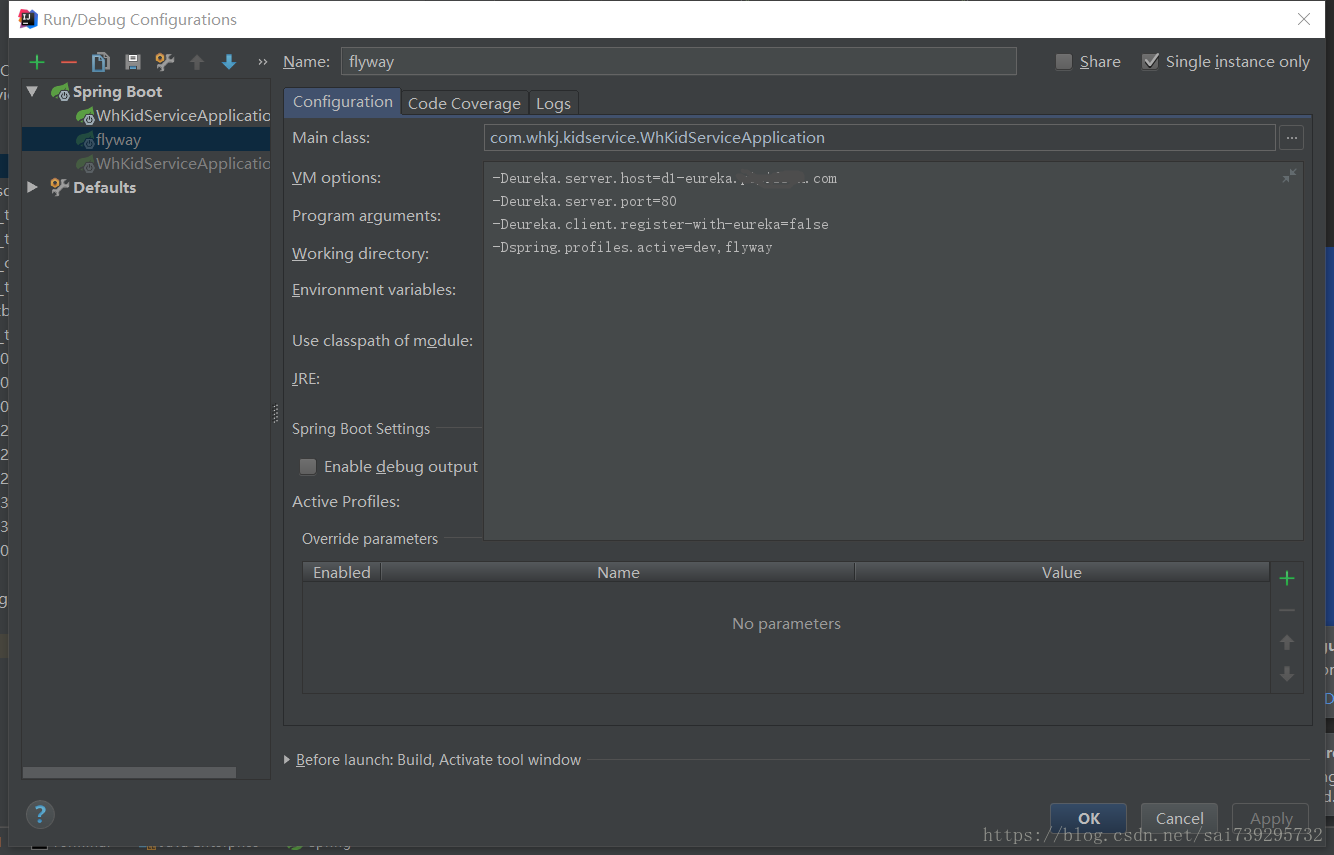Image resolution: width=1334 pixels, height=855 pixels.
Task: Show more toolbar actions with the double chevron
Action: 263,62
